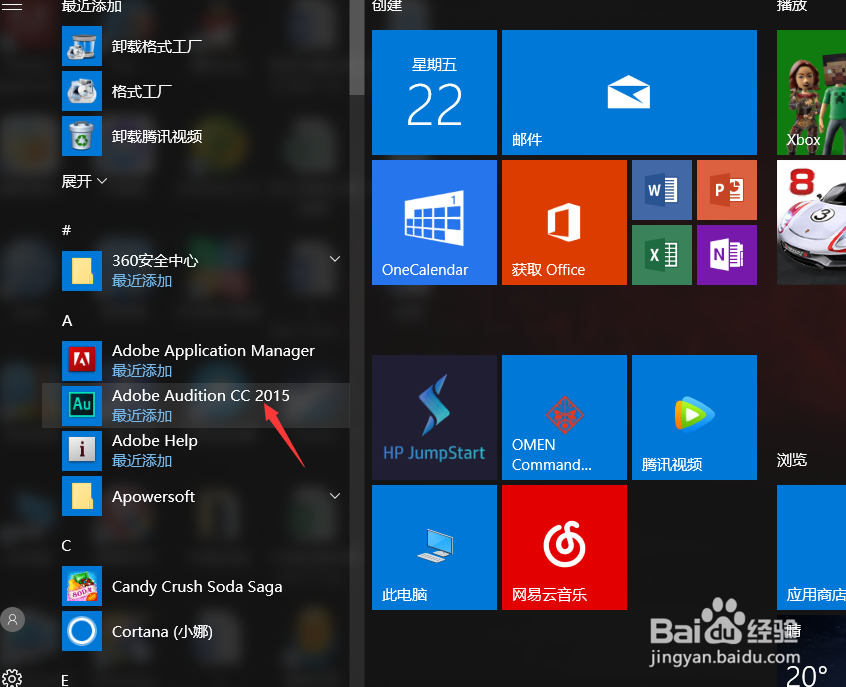Open the hamburger menu icon

click(12, 6)
